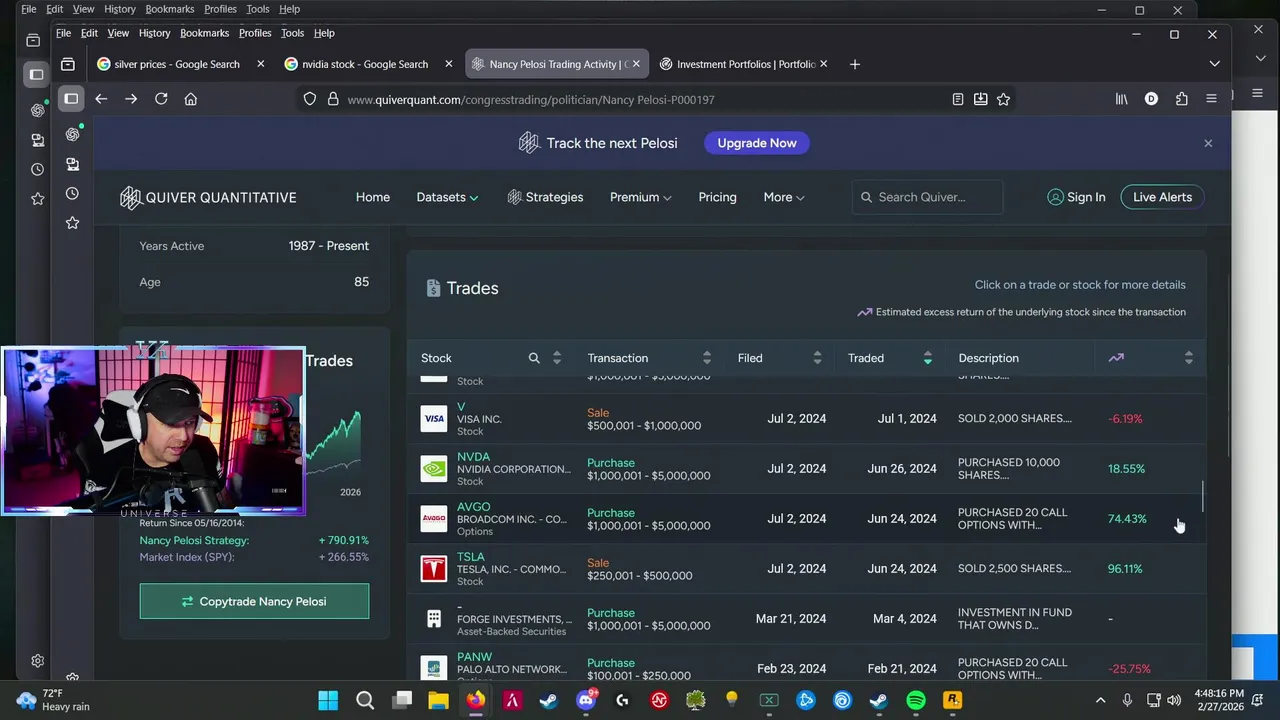
Task: Open front window Profiles menu
Action: (x=255, y=33)
